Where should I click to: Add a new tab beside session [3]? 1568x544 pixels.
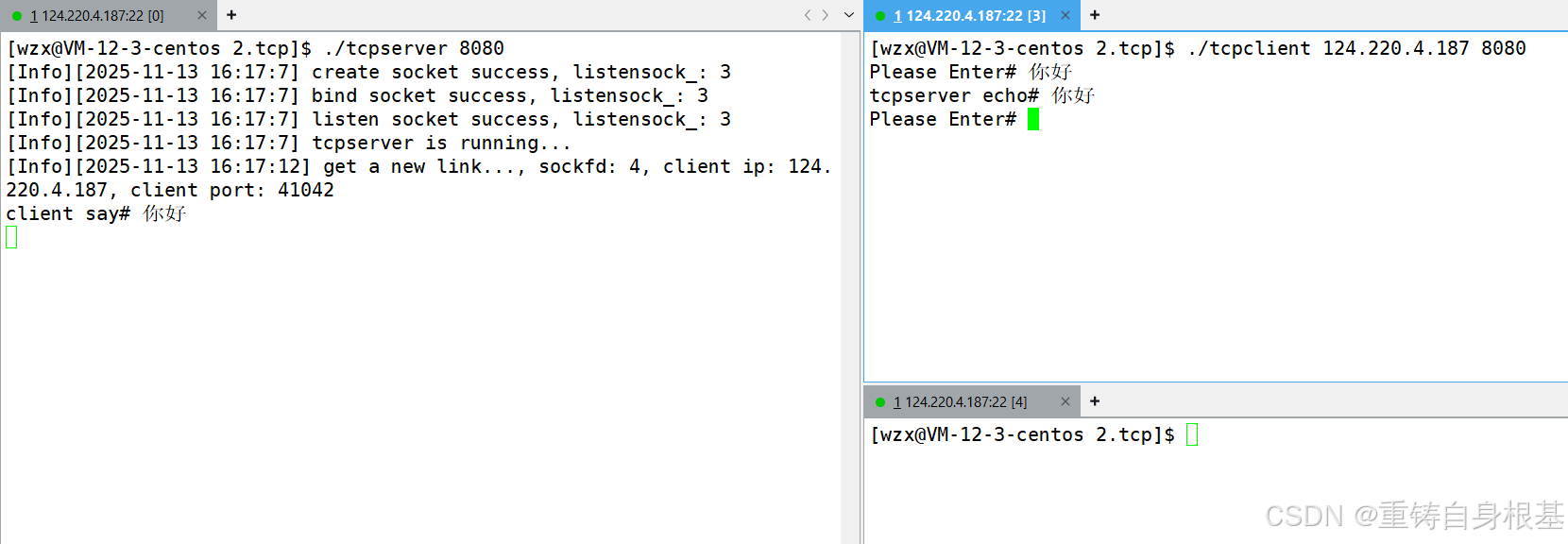coord(1095,15)
